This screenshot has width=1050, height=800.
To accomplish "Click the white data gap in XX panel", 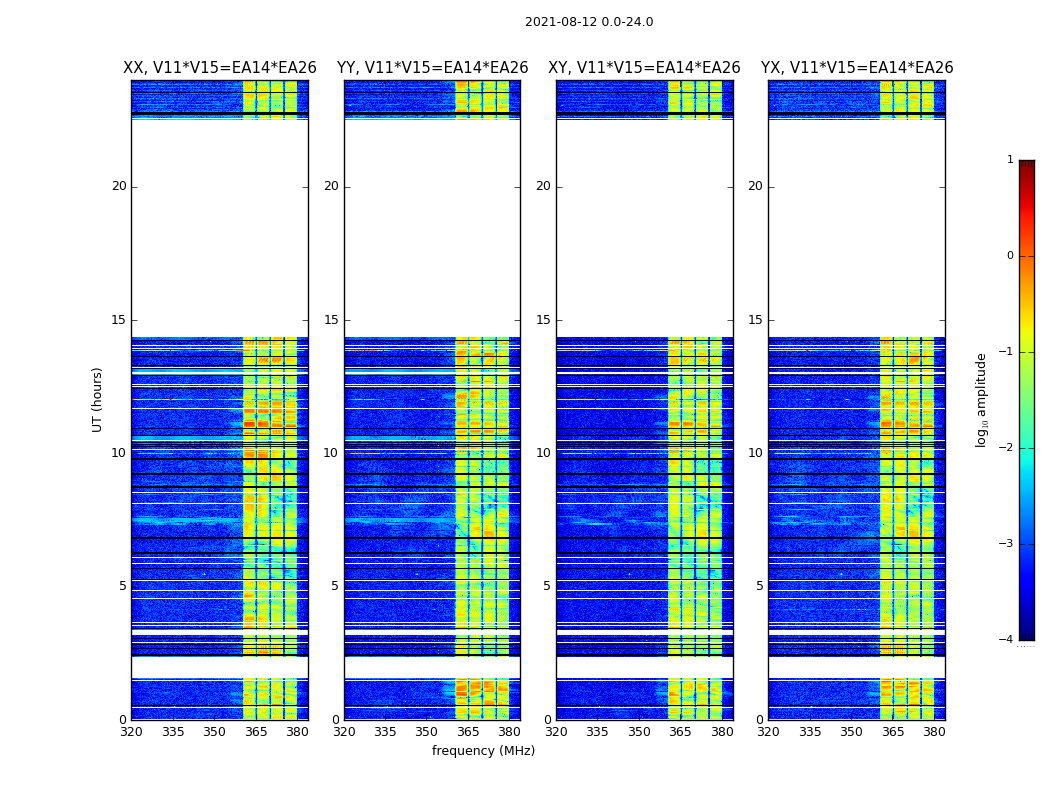I will pos(219,228).
